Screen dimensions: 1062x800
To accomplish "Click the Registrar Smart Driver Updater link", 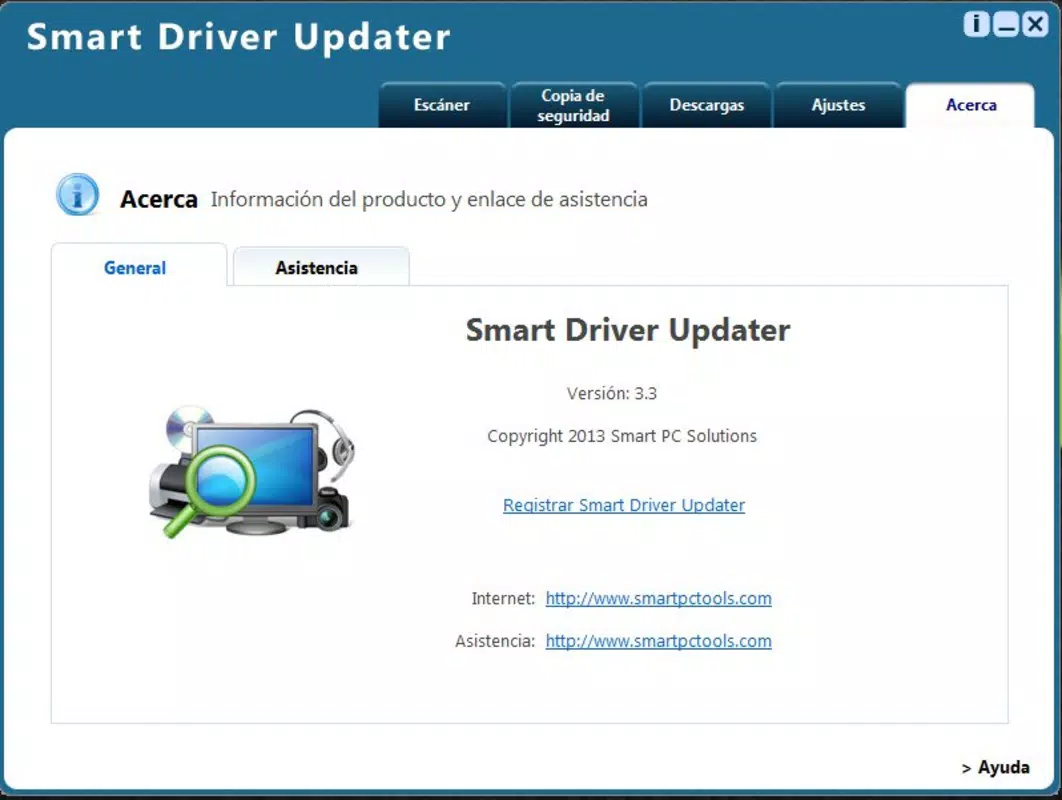I will [624, 505].
